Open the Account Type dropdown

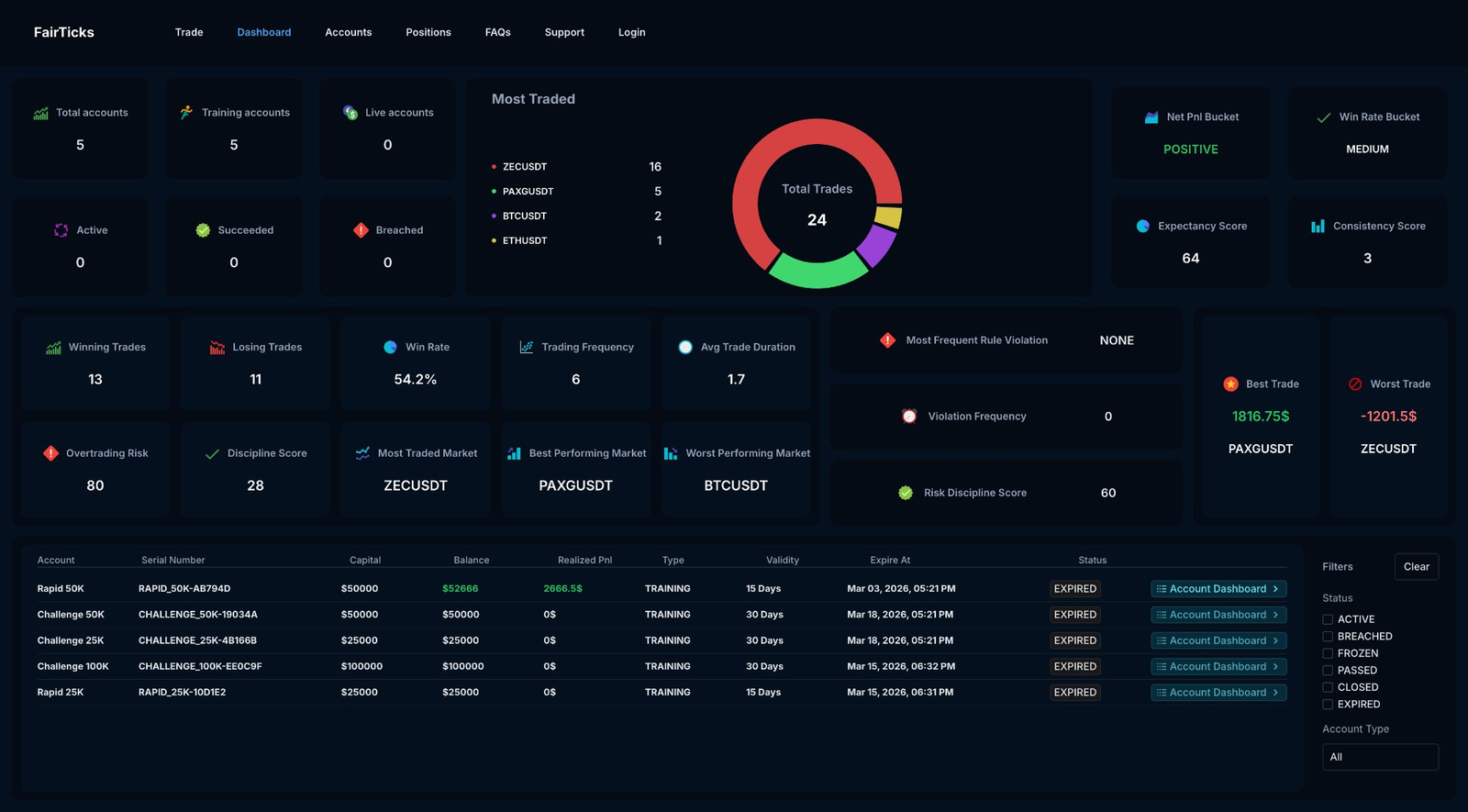click(1380, 757)
